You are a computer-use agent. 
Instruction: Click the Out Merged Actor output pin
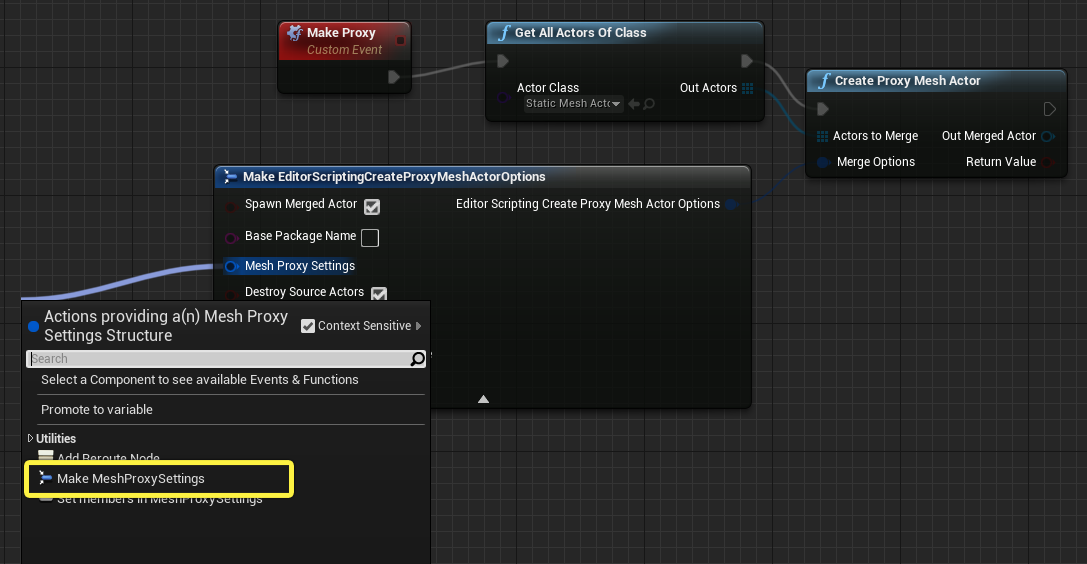tap(1048, 136)
